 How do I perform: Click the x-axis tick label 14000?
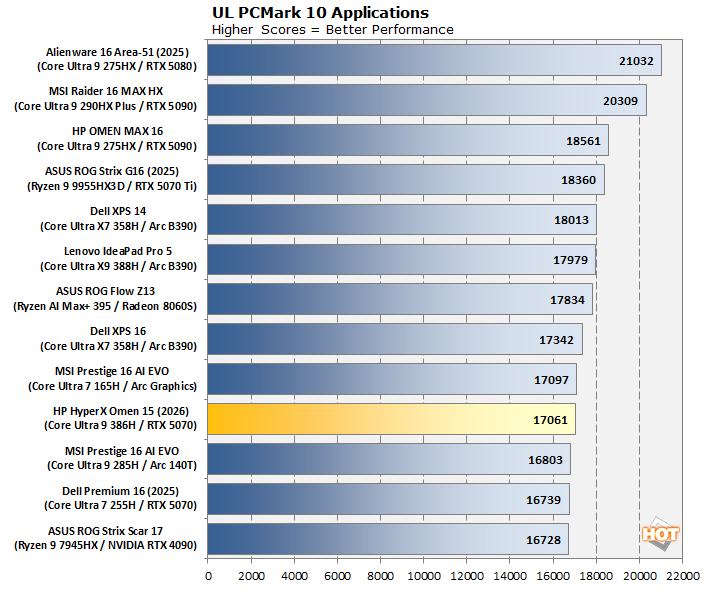(510, 576)
